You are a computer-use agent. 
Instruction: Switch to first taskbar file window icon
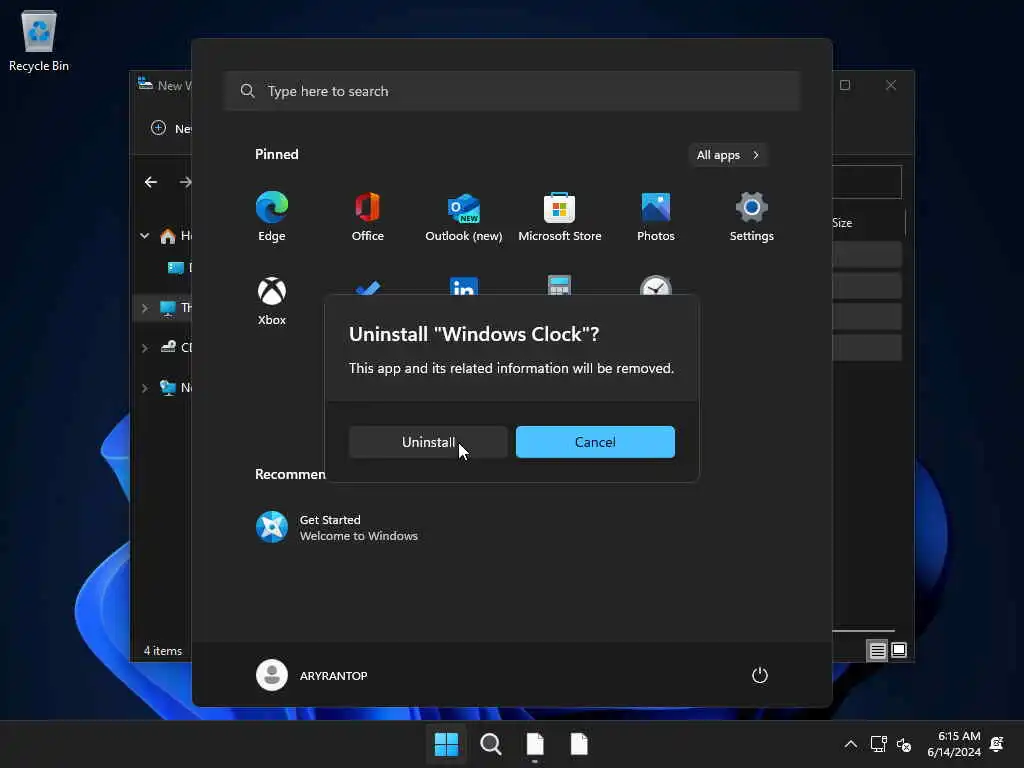tap(535, 744)
